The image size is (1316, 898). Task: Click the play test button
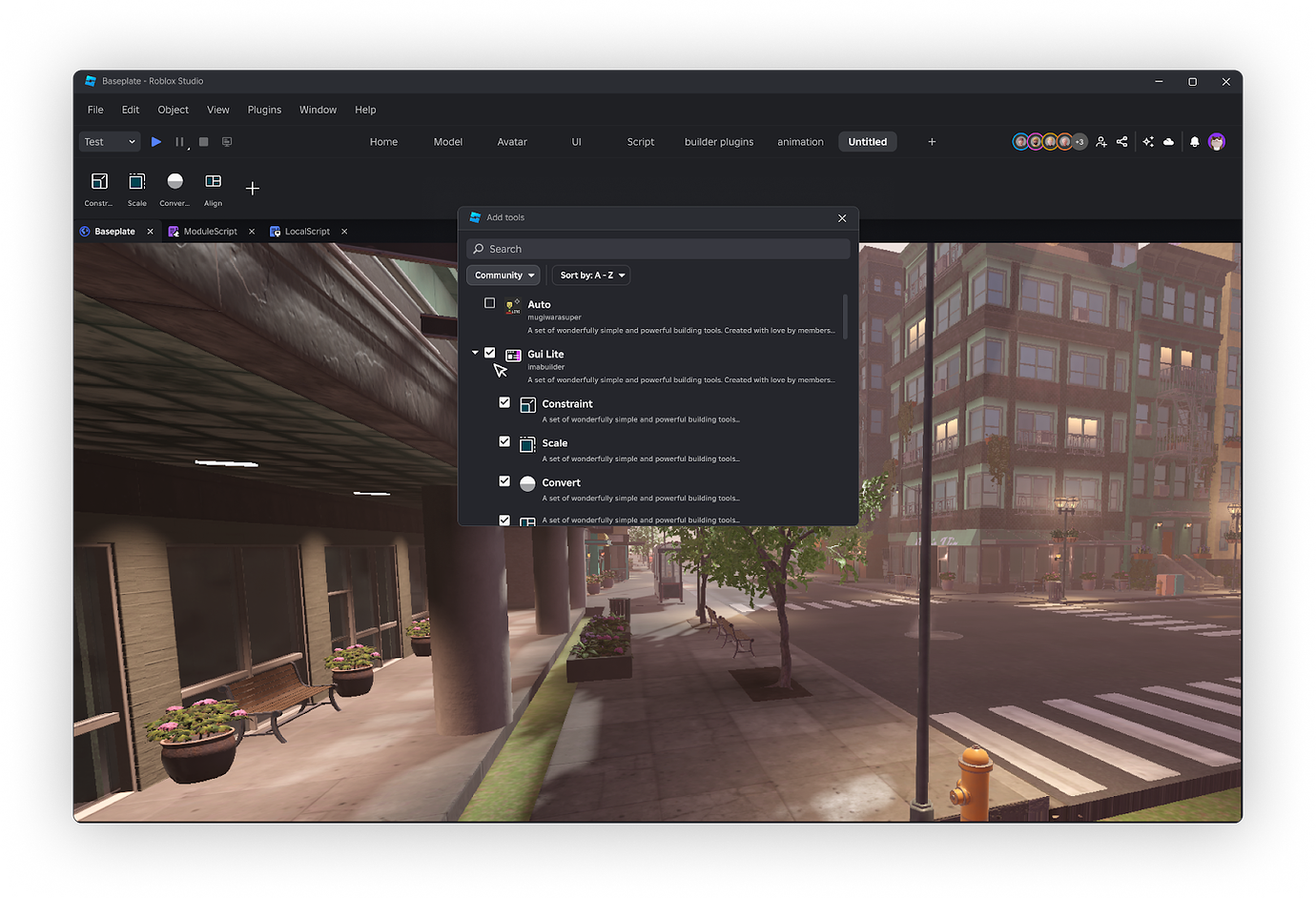(156, 141)
